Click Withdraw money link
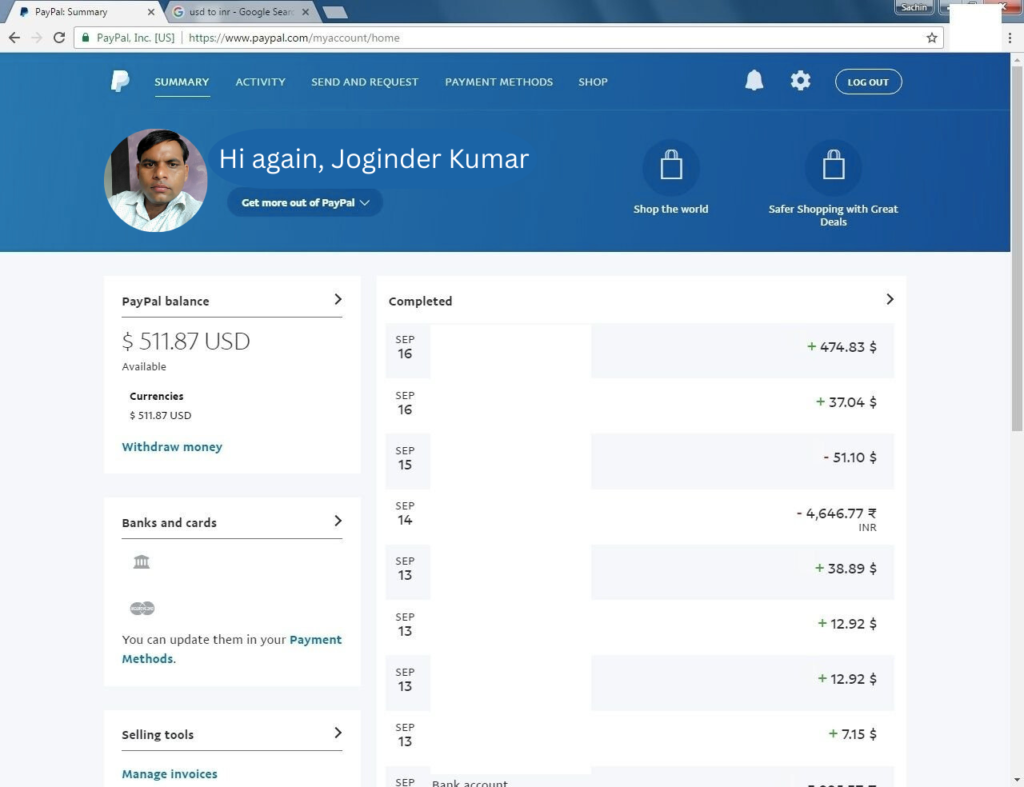Image resolution: width=1024 pixels, height=787 pixels. 172,447
